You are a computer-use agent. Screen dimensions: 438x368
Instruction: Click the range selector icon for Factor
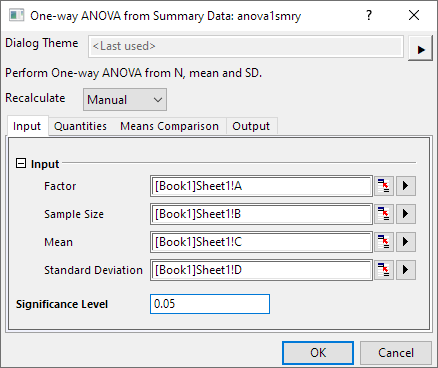384,186
